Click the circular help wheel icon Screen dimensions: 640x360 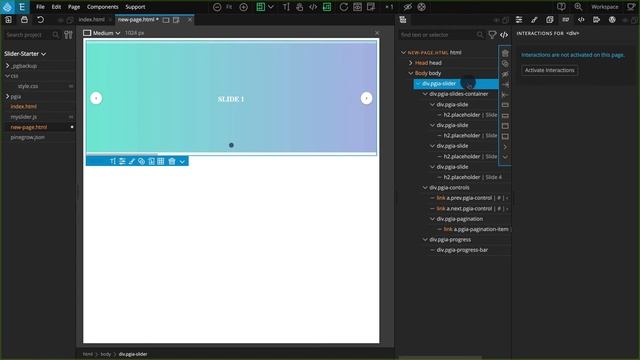(x=422, y=7)
